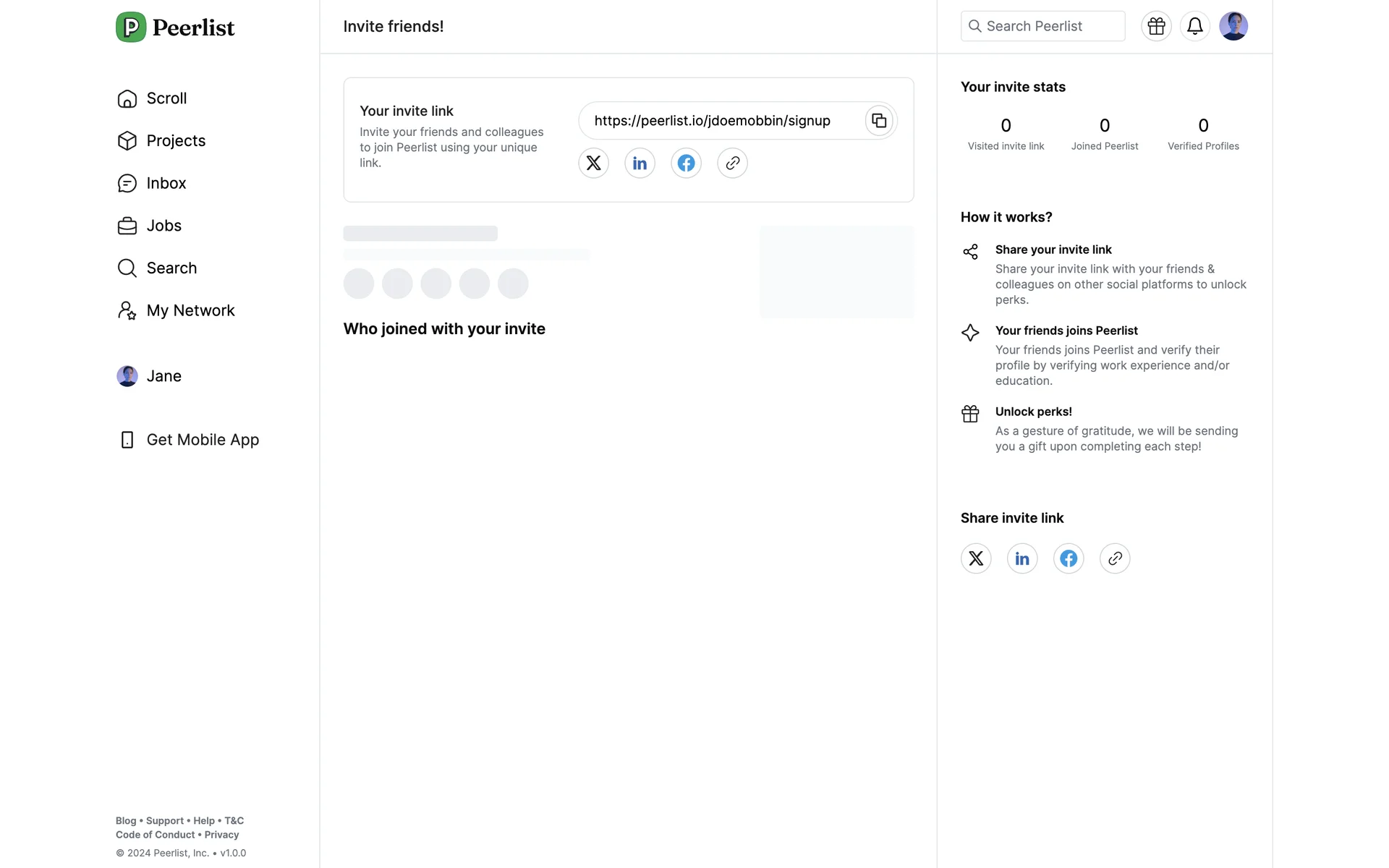This screenshot has width=1389, height=868.
Task: Open the profile avatar in the top right
Action: [x=1233, y=26]
